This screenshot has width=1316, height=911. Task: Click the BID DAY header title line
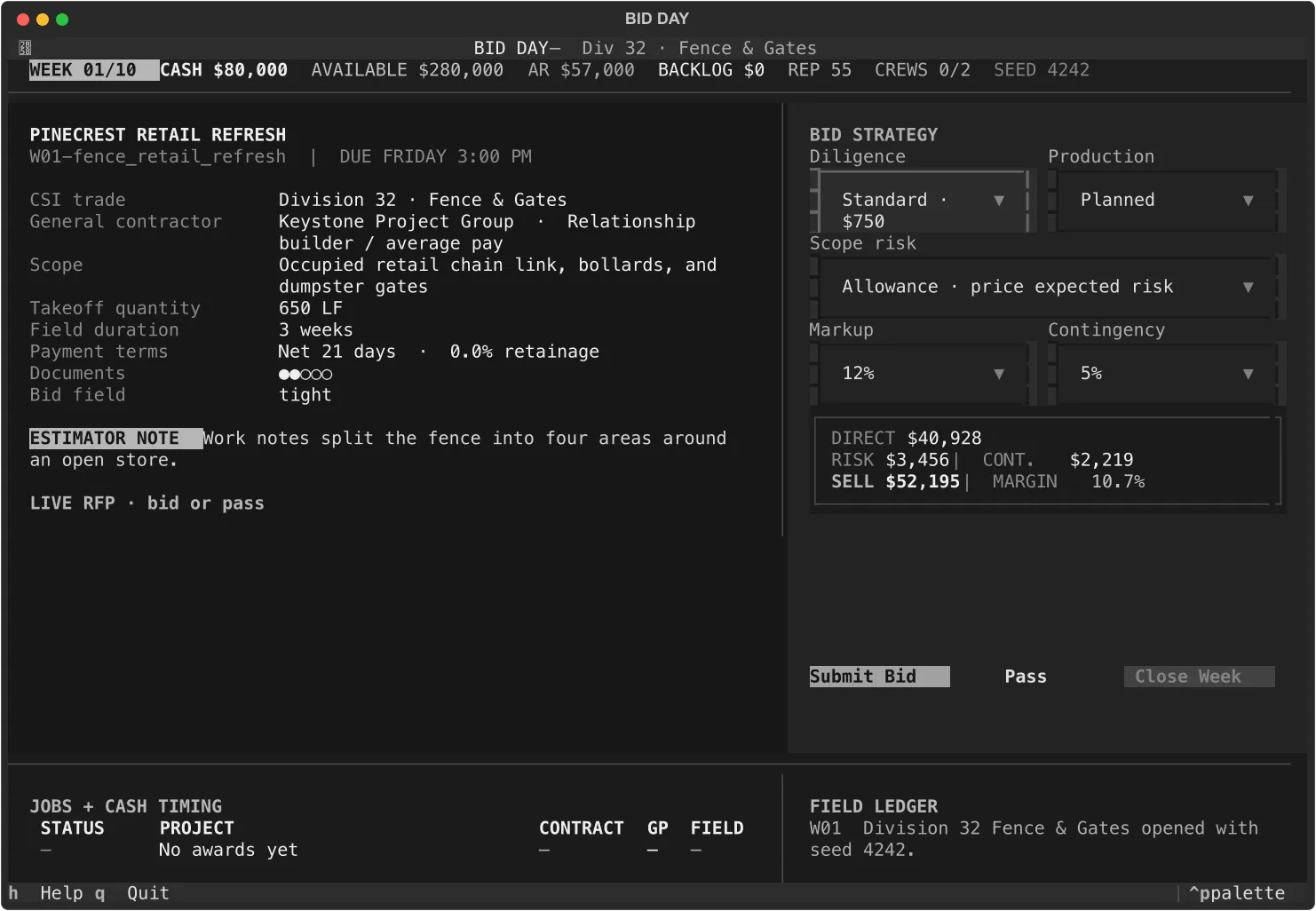[645, 49]
